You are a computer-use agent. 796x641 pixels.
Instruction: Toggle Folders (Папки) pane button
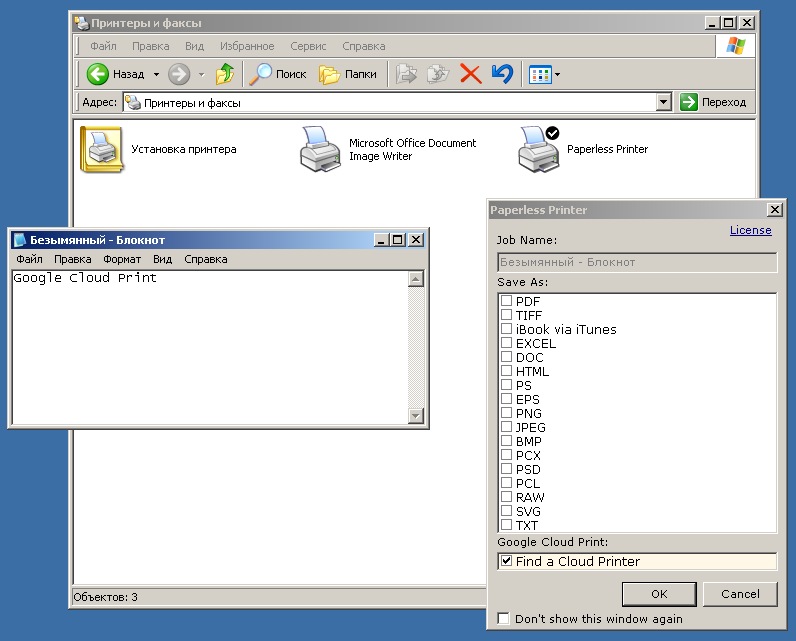348,74
